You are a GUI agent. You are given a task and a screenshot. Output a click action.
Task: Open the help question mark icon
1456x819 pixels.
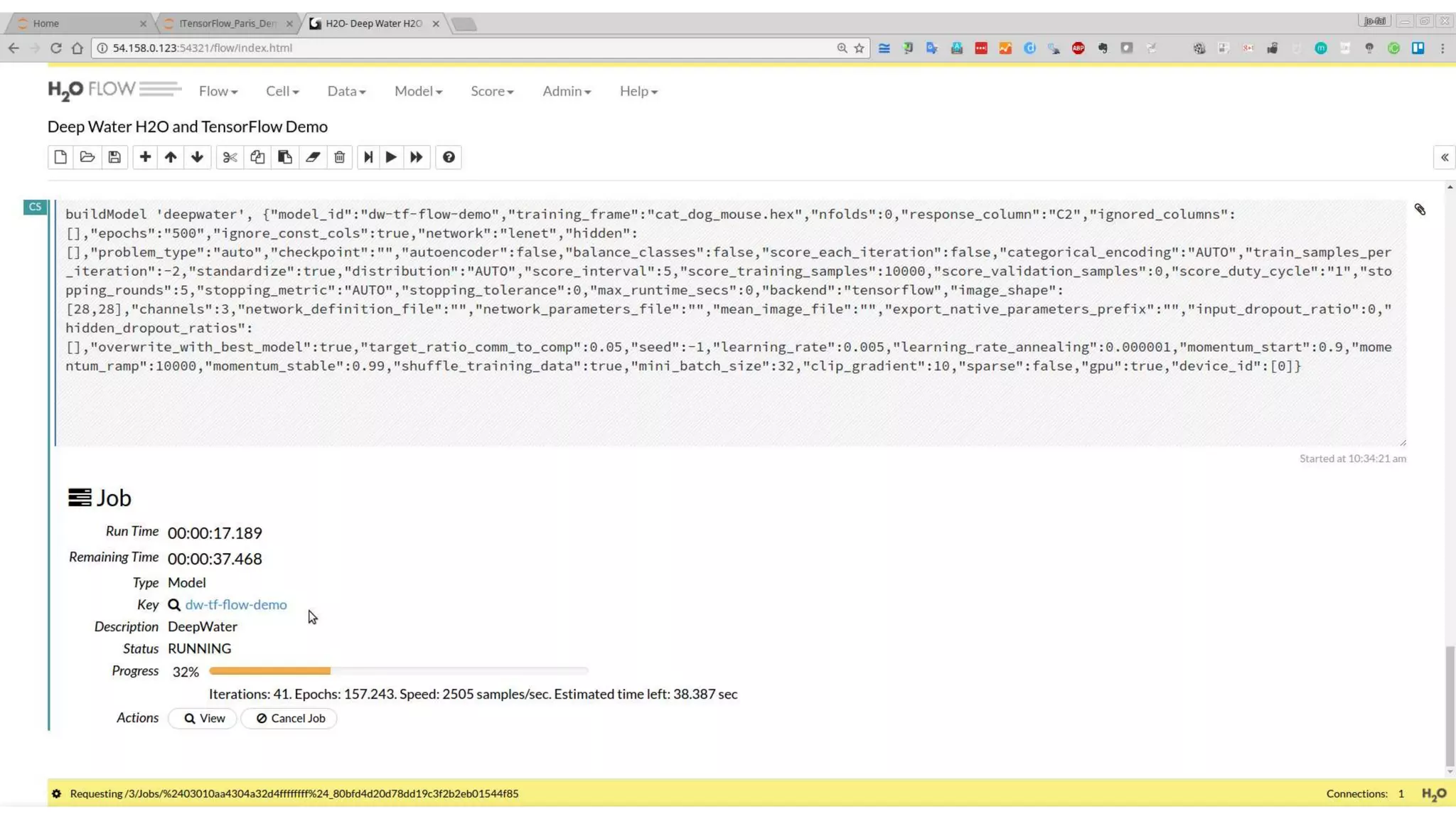tap(449, 157)
